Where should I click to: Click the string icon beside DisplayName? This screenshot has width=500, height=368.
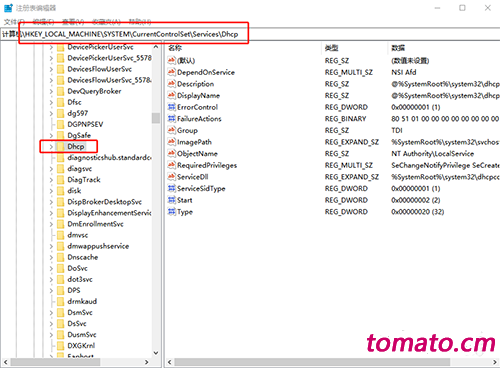171,95
